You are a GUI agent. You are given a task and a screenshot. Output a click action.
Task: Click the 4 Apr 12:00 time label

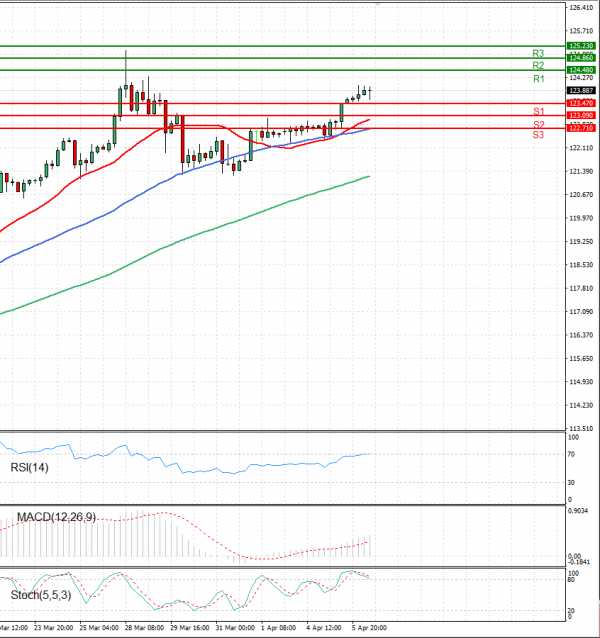pyautogui.click(x=324, y=628)
